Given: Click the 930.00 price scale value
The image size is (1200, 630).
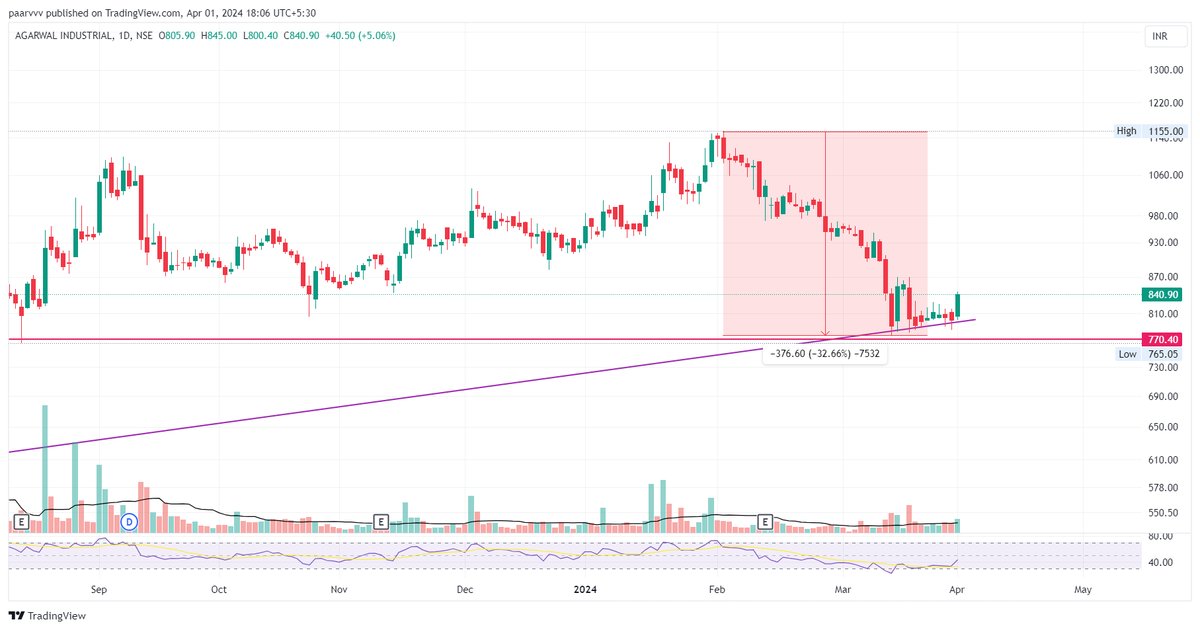Looking at the screenshot, I should tap(1165, 242).
